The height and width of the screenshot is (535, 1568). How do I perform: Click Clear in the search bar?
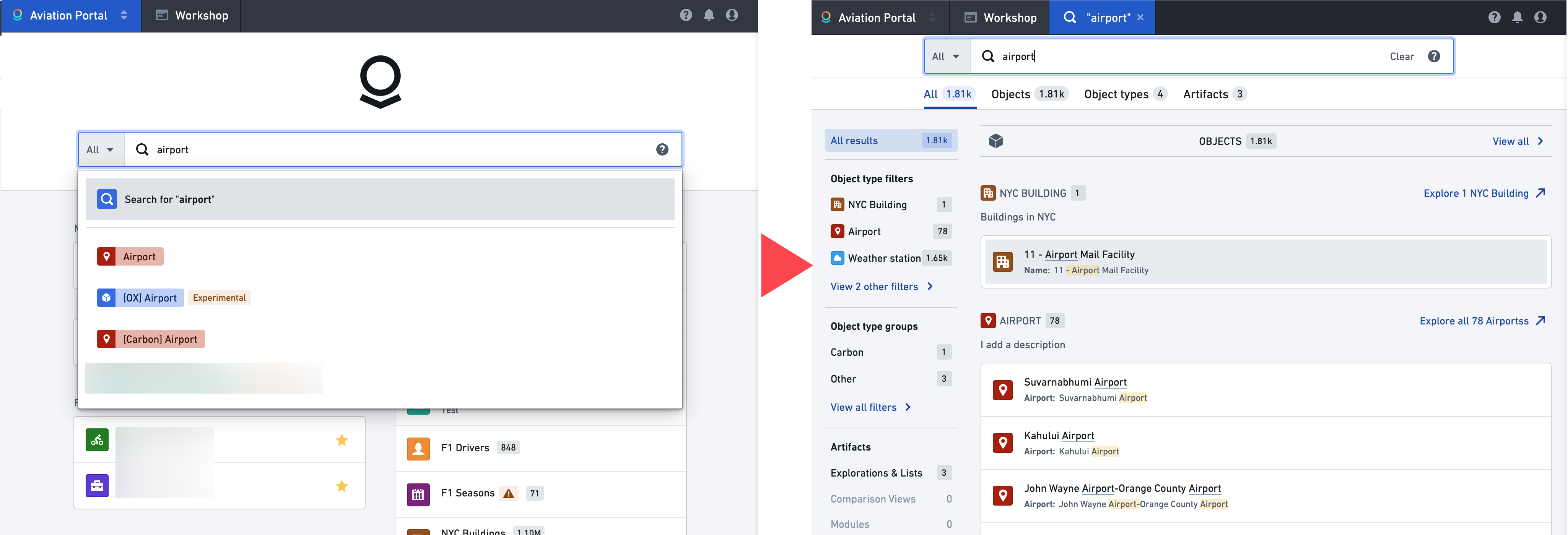click(x=1402, y=57)
